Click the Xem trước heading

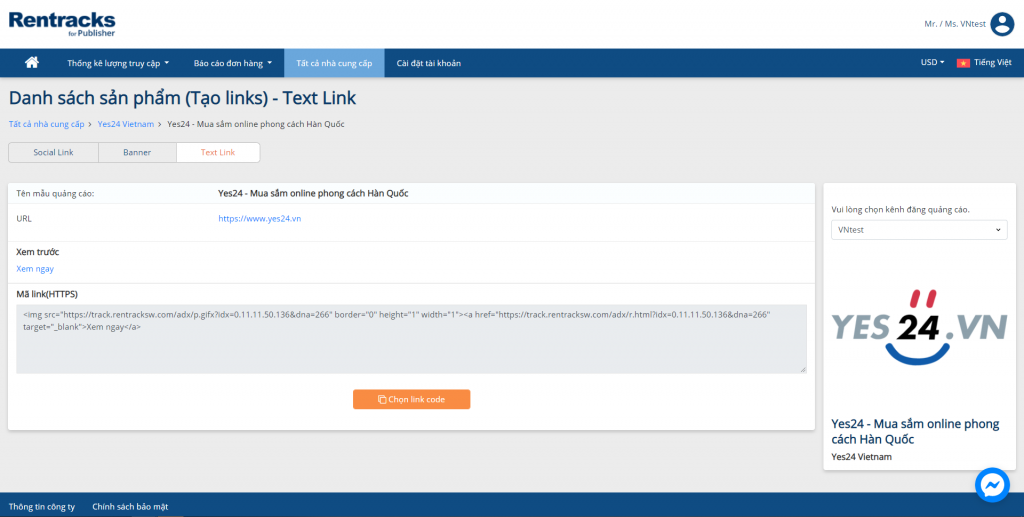click(x=38, y=252)
